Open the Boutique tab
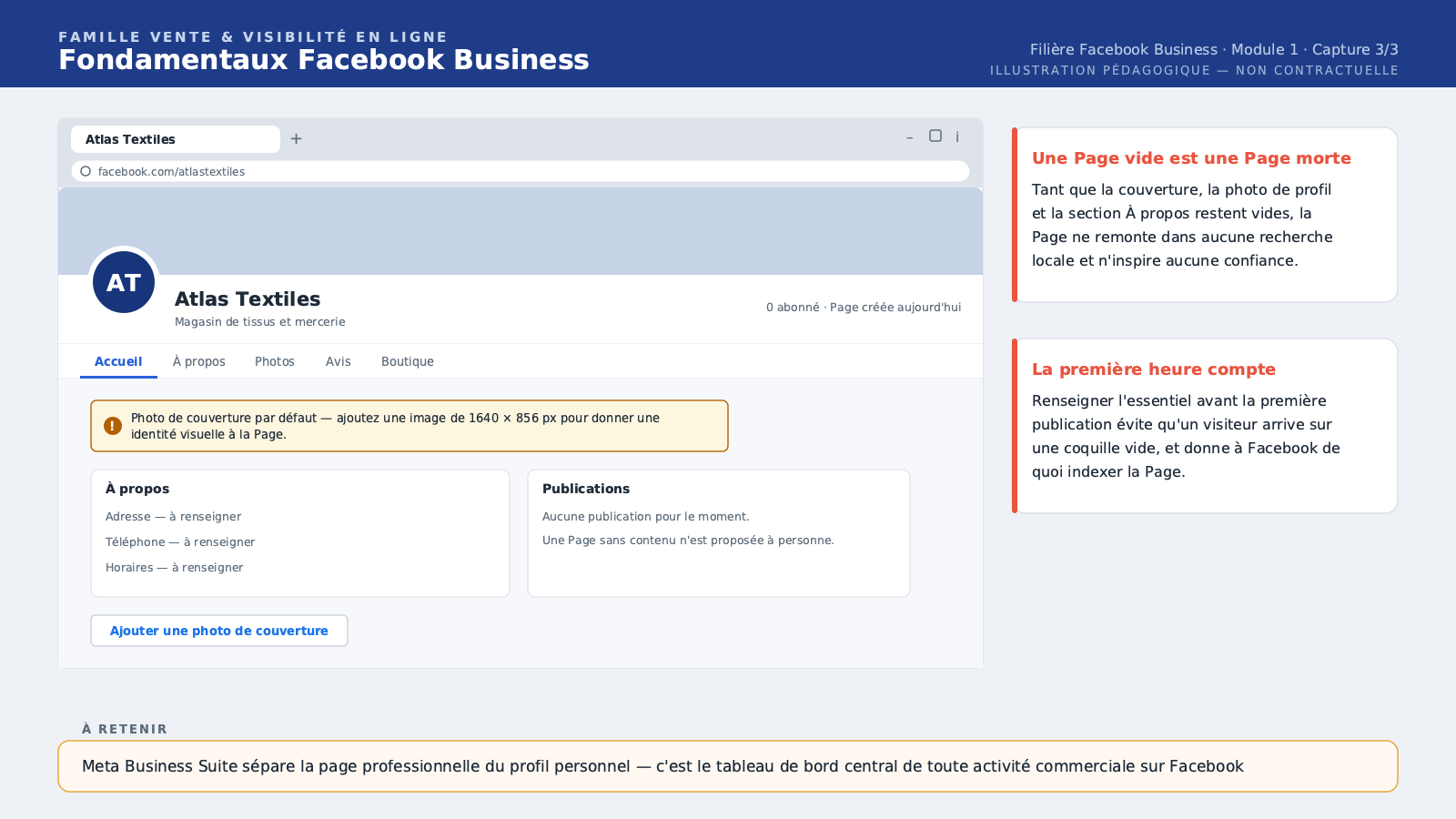 (x=408, y=361)
